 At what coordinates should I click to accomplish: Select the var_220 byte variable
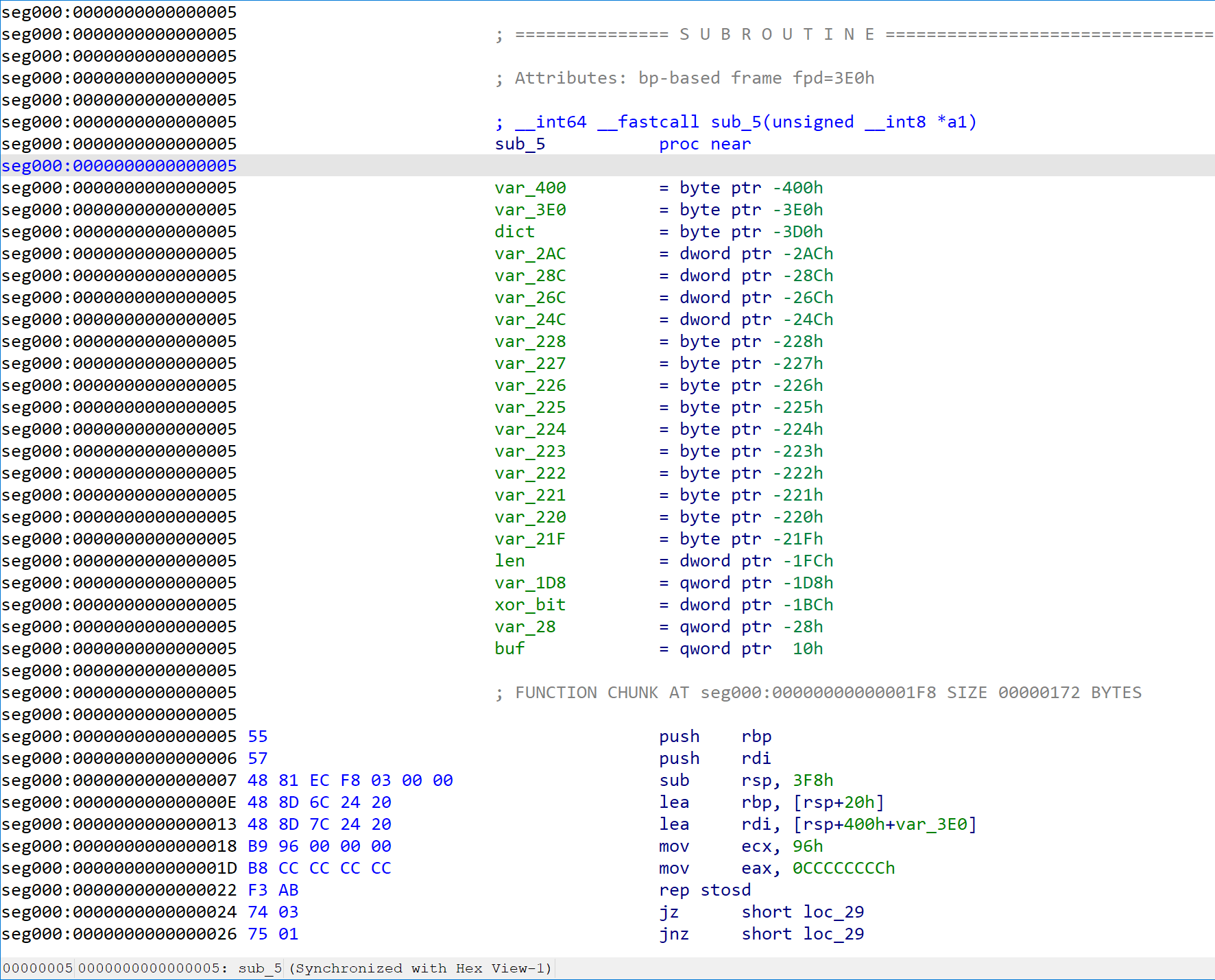point(530,517)
